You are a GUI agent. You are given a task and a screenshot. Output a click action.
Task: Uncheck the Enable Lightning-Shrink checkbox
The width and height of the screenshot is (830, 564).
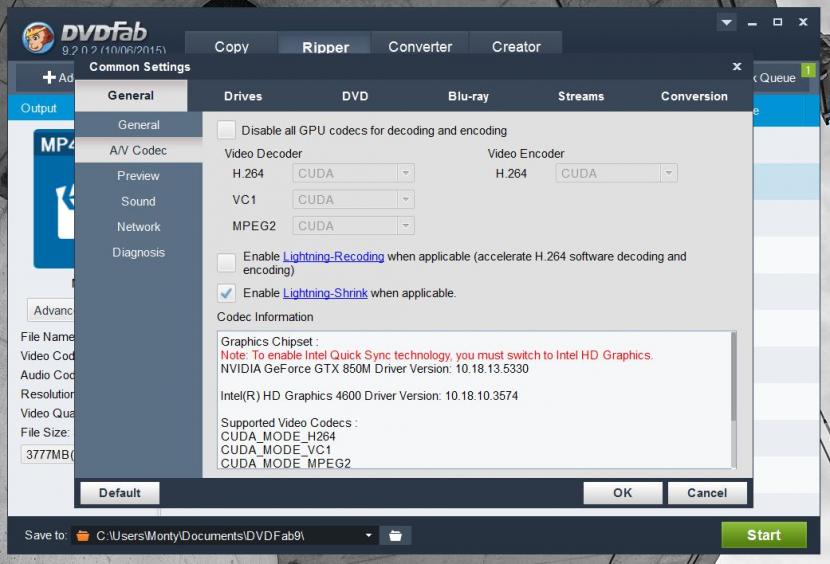[x=227, y=293]
